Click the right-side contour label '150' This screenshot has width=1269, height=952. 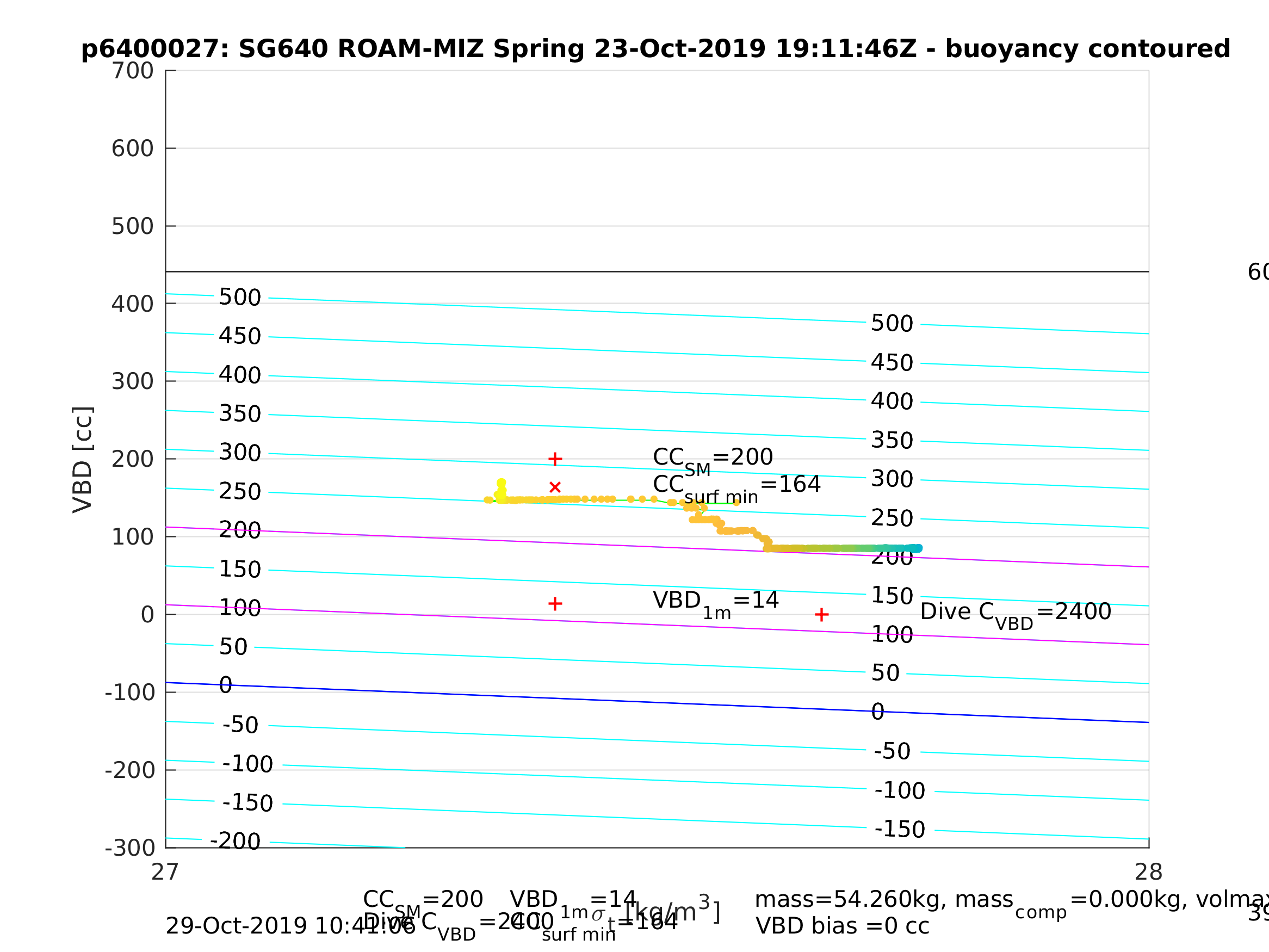892,596
